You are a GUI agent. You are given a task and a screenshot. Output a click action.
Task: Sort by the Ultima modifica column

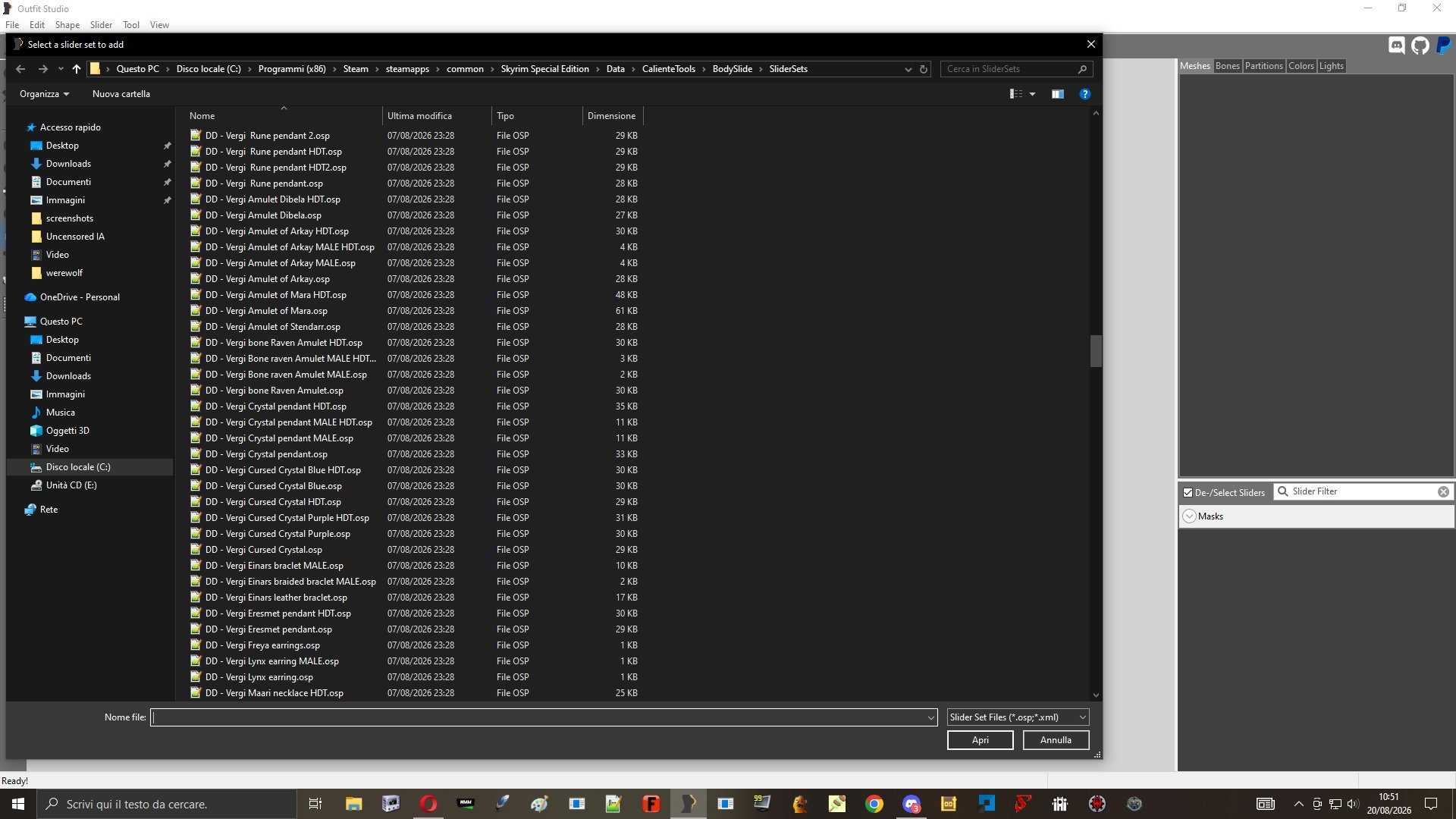(437, 116)
